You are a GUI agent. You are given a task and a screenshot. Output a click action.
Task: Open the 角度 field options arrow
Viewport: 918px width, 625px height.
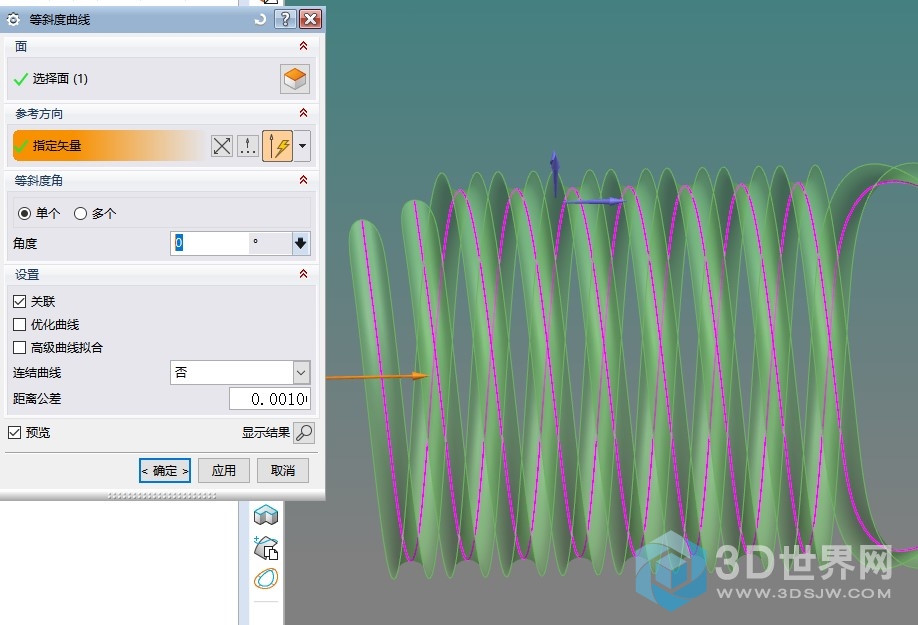coord(301,243)
